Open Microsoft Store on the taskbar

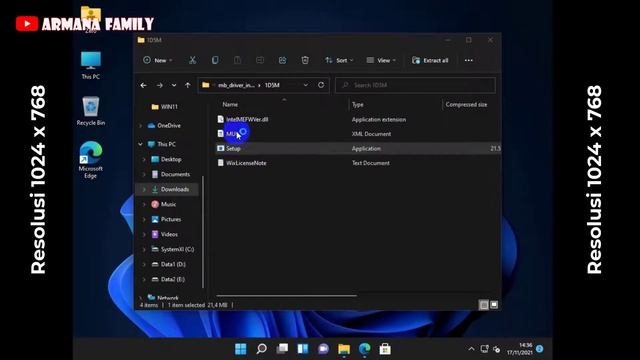pyautogui.click(x=385, y=349)
